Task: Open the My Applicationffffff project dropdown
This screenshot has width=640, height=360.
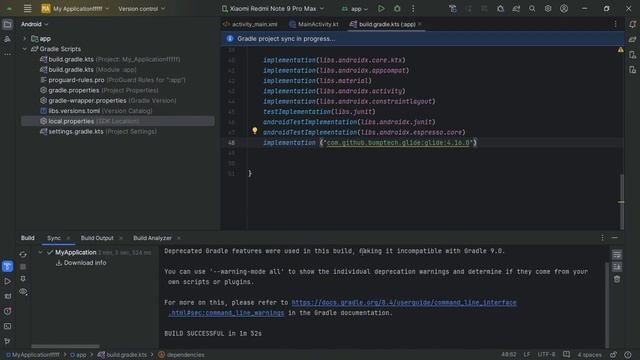Action: click(76, 9)
